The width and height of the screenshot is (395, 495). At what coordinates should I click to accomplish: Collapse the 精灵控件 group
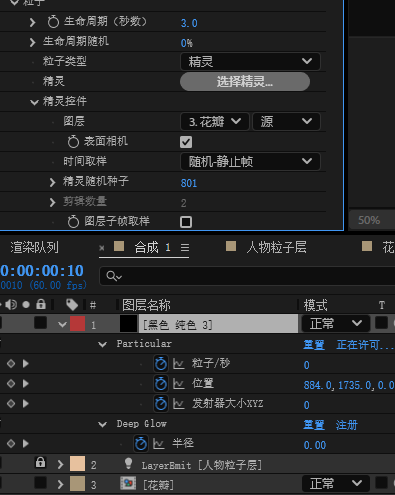point(34,102)
